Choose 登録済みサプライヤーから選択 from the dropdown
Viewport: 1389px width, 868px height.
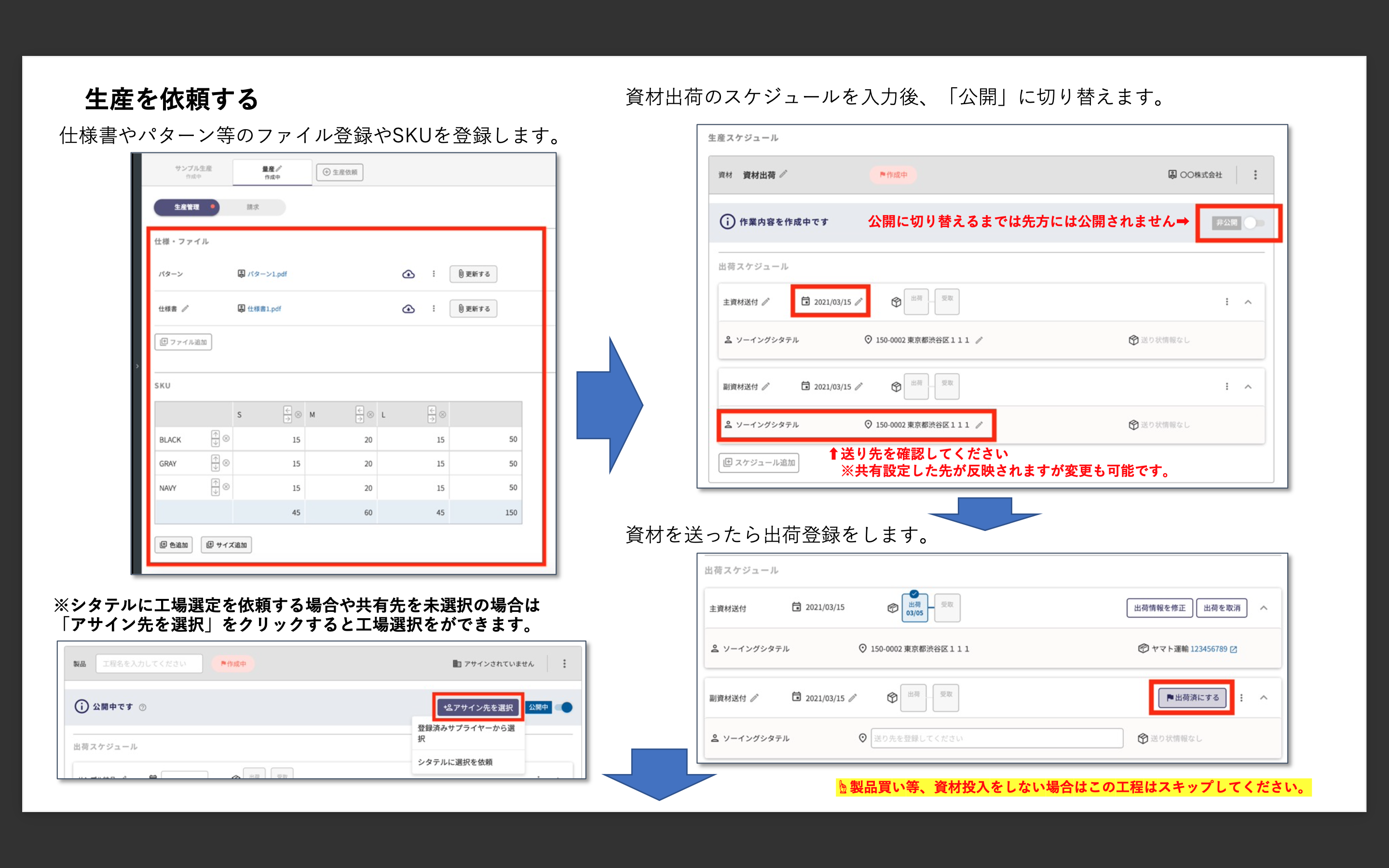pos(467,733)
